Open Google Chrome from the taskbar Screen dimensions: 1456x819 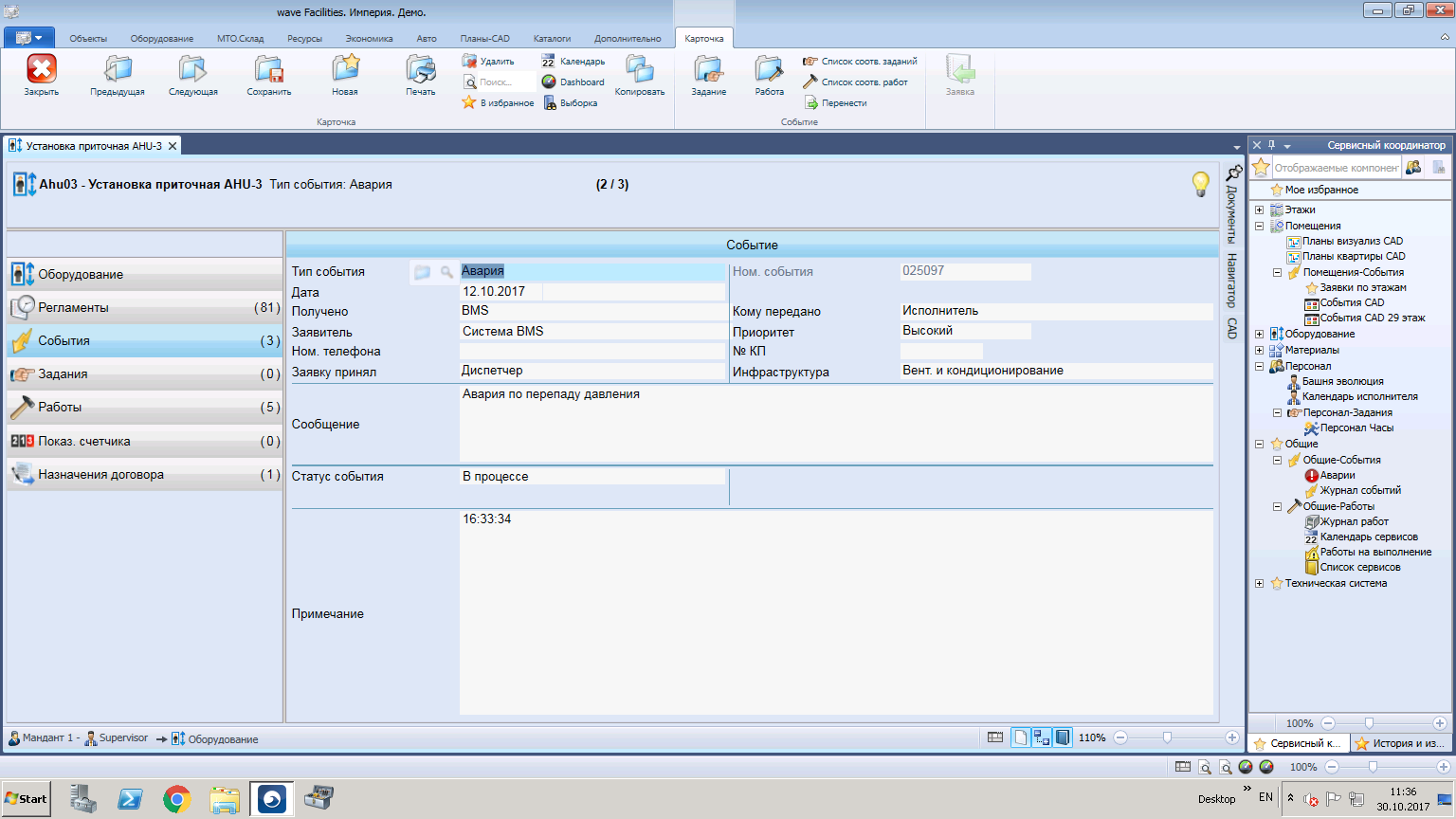coord(176,799)
